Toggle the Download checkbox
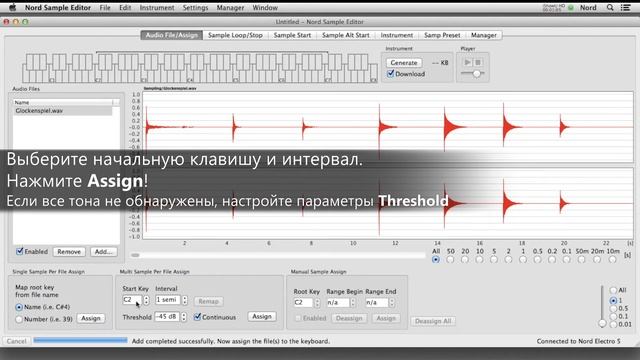The height and width of the screenshot is (360, 640). [391, 73]
